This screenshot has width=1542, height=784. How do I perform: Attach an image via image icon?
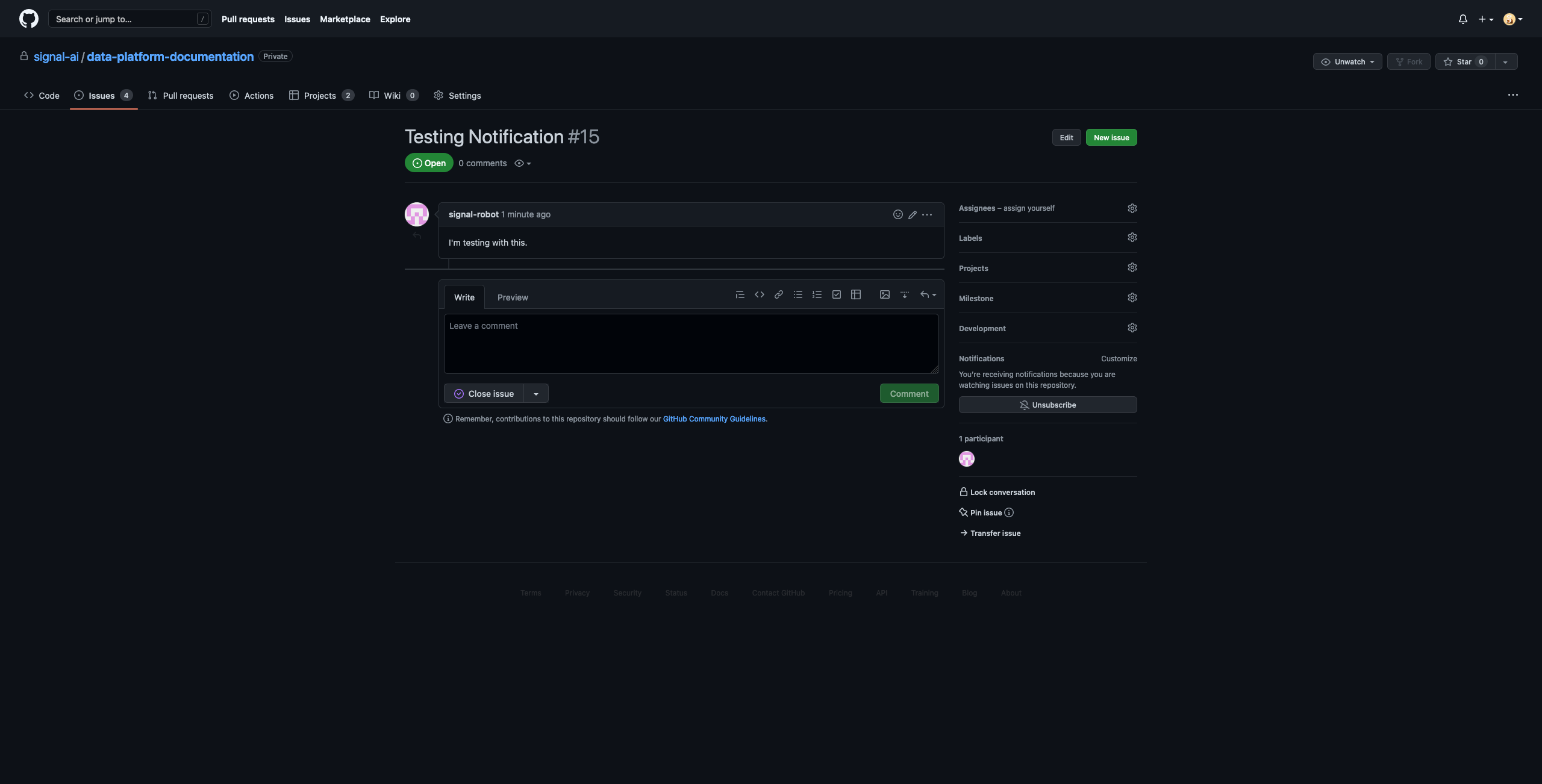884,294
